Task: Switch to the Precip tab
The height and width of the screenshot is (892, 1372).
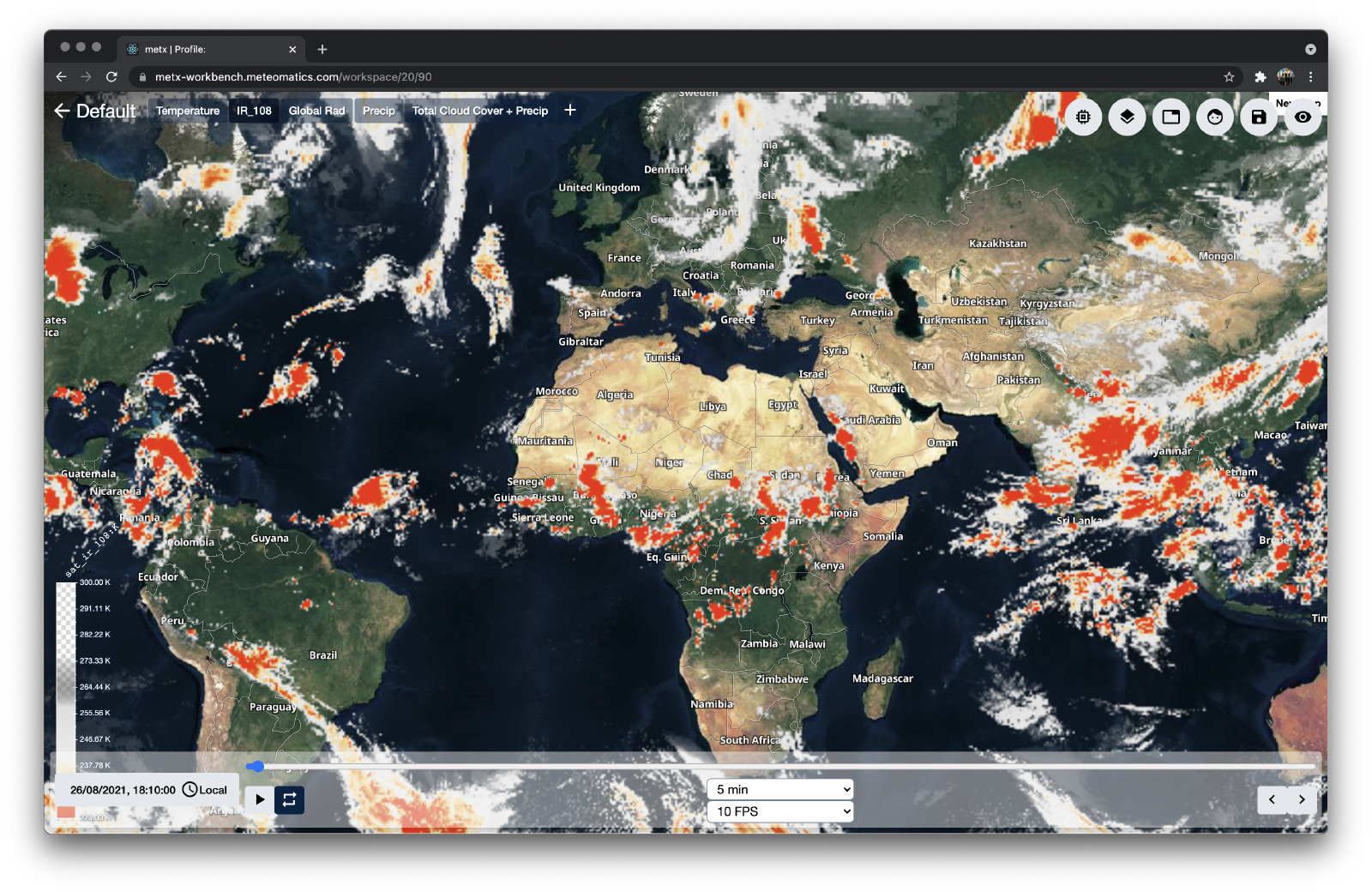Action: 378,111
